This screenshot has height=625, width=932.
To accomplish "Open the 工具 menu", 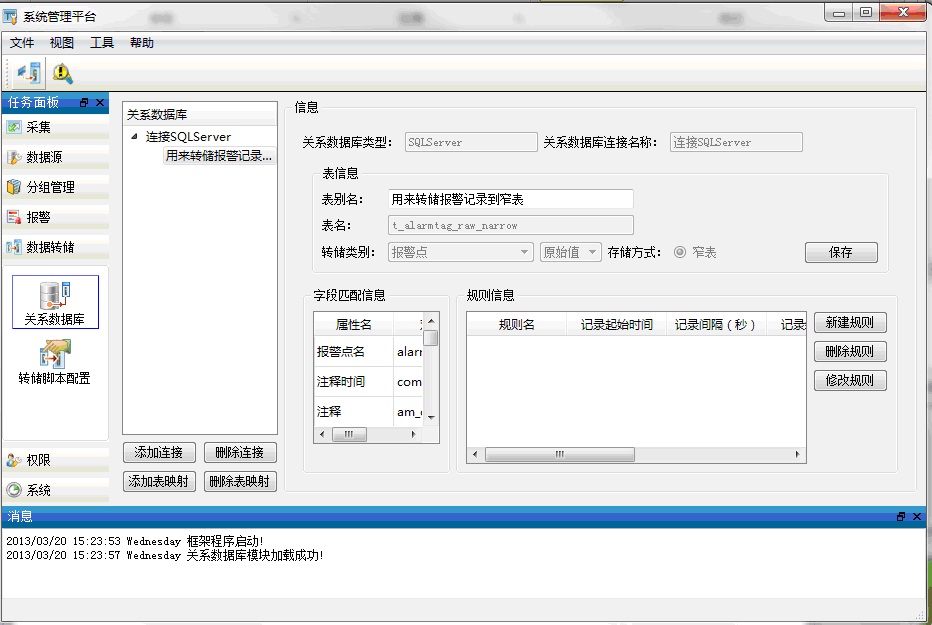I will tap(102, 43).
